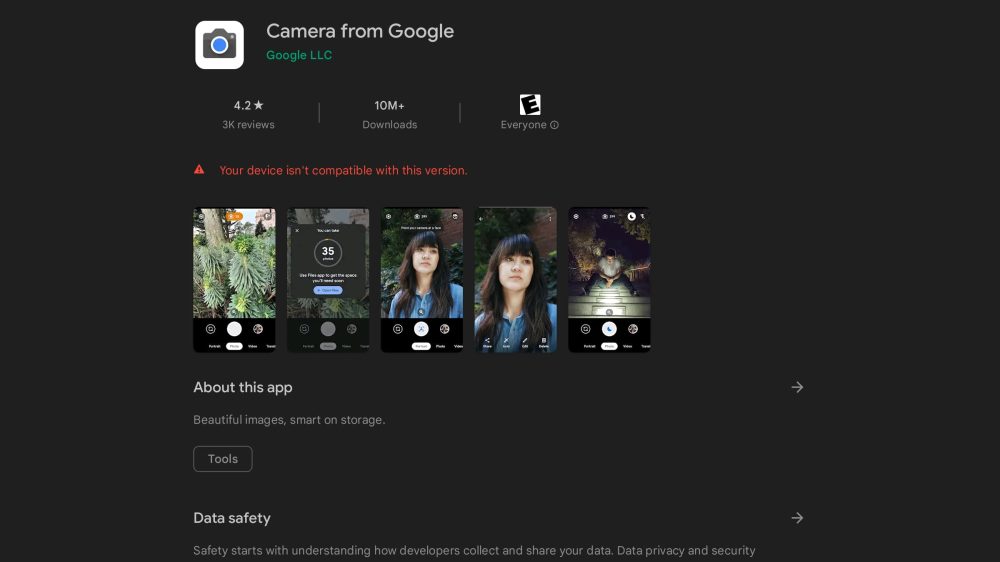
Task: Open the fourth screenshot with share options
Action: tap(515, 280)
